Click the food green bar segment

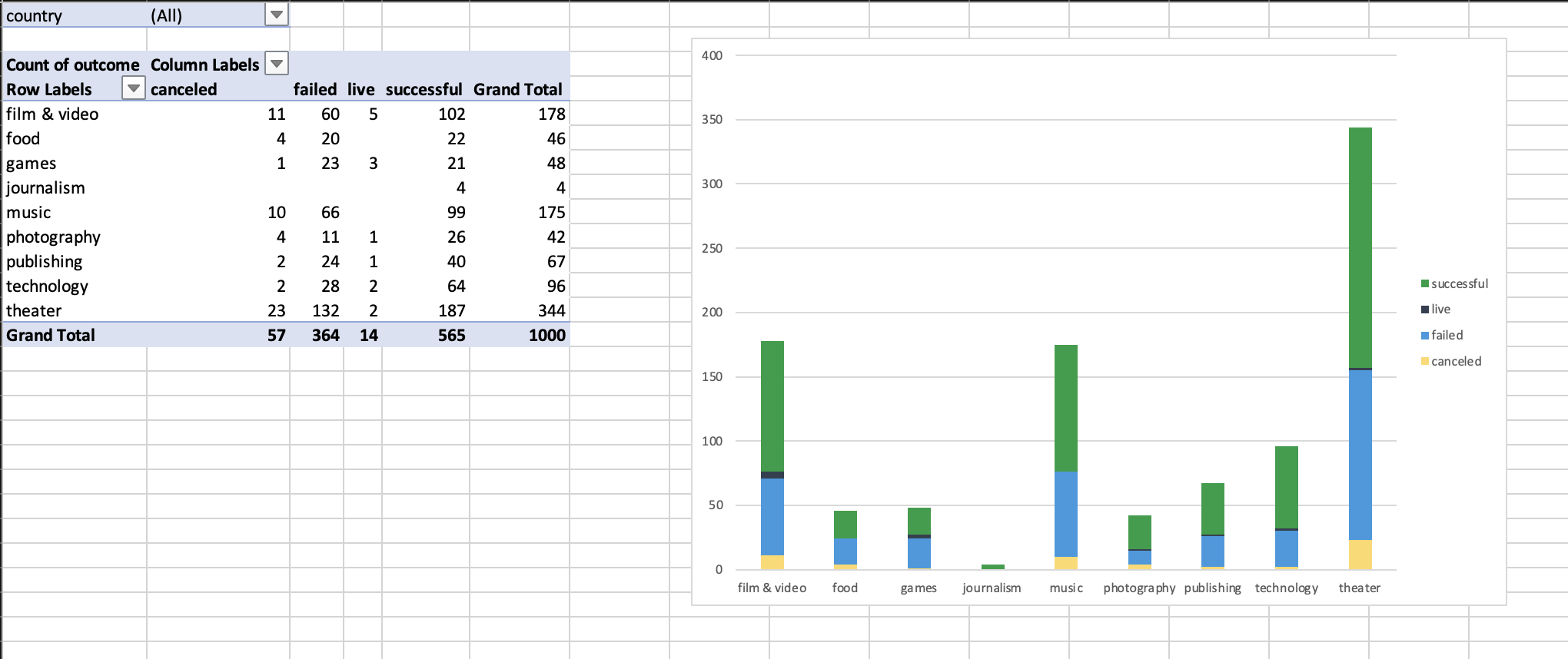point(845,525)
